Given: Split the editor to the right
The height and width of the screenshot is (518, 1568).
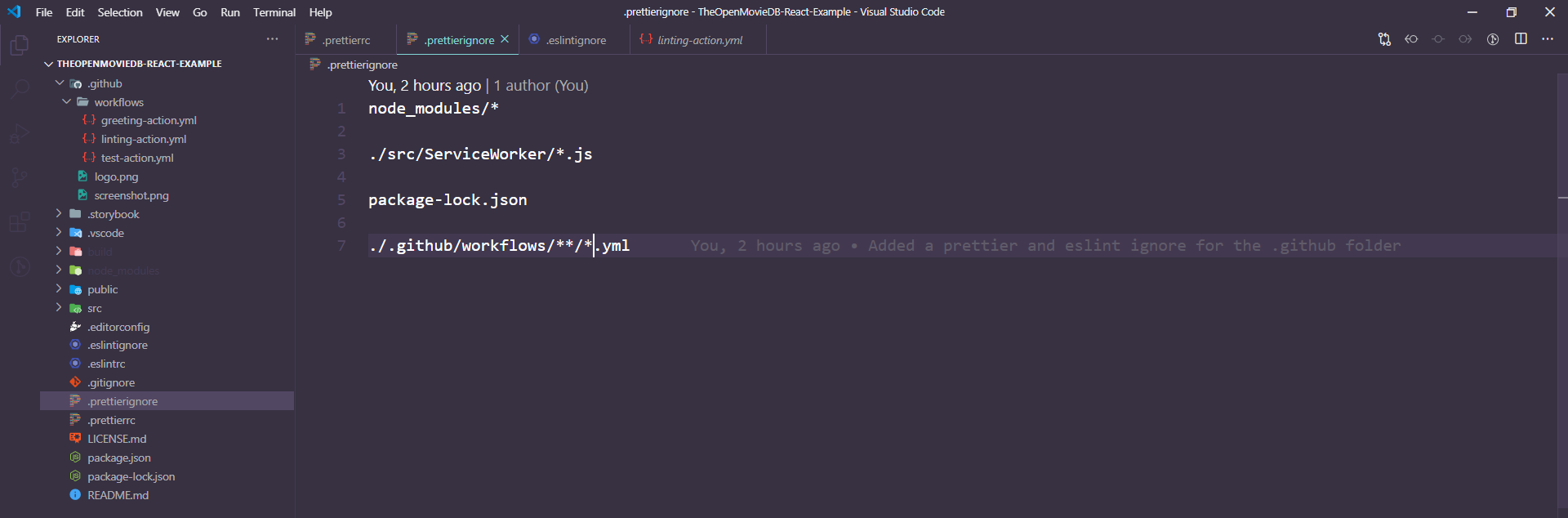Looking at the screenshot, I should click(1521, 39).
